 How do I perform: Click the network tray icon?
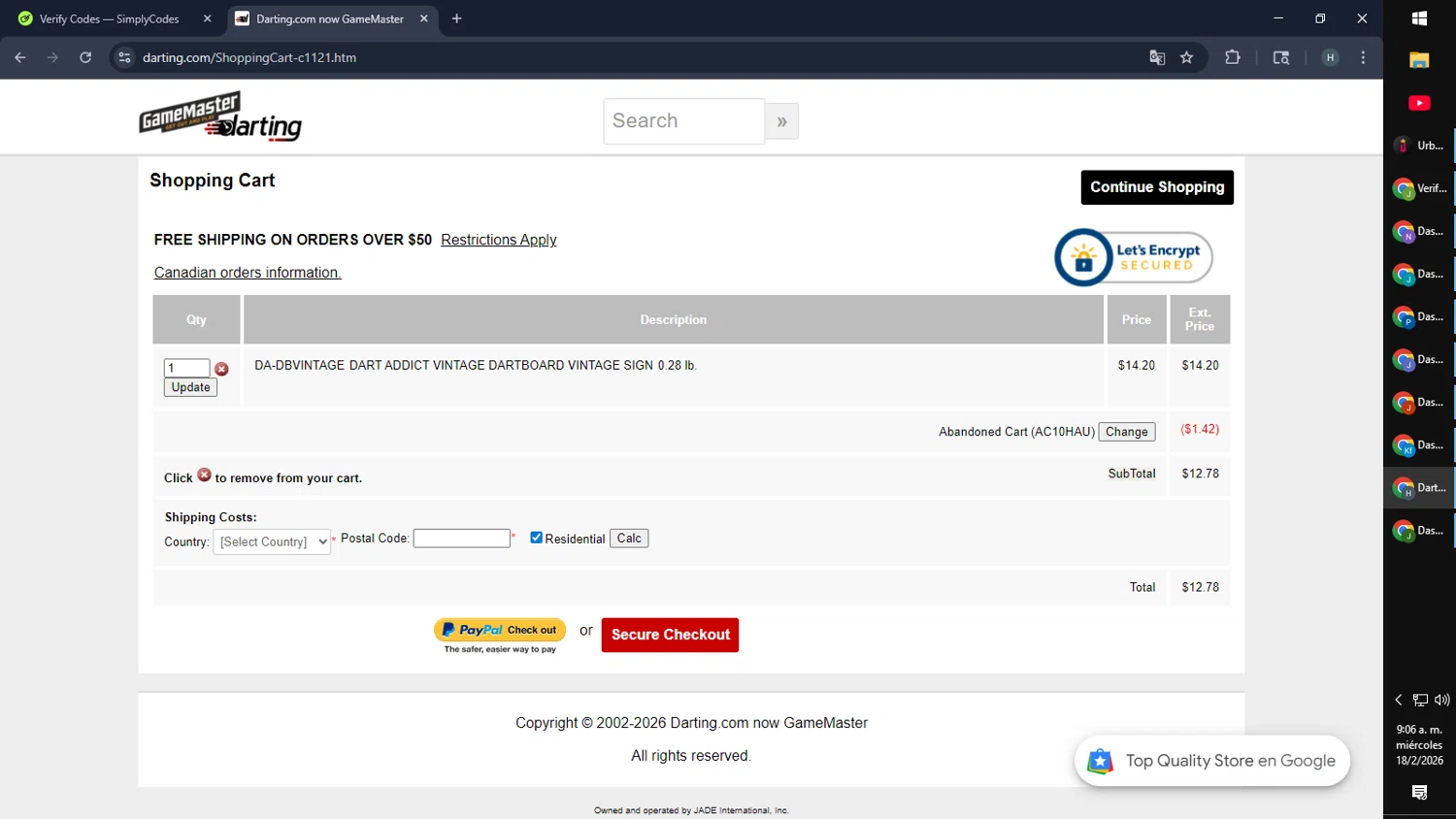(1420, 700)
